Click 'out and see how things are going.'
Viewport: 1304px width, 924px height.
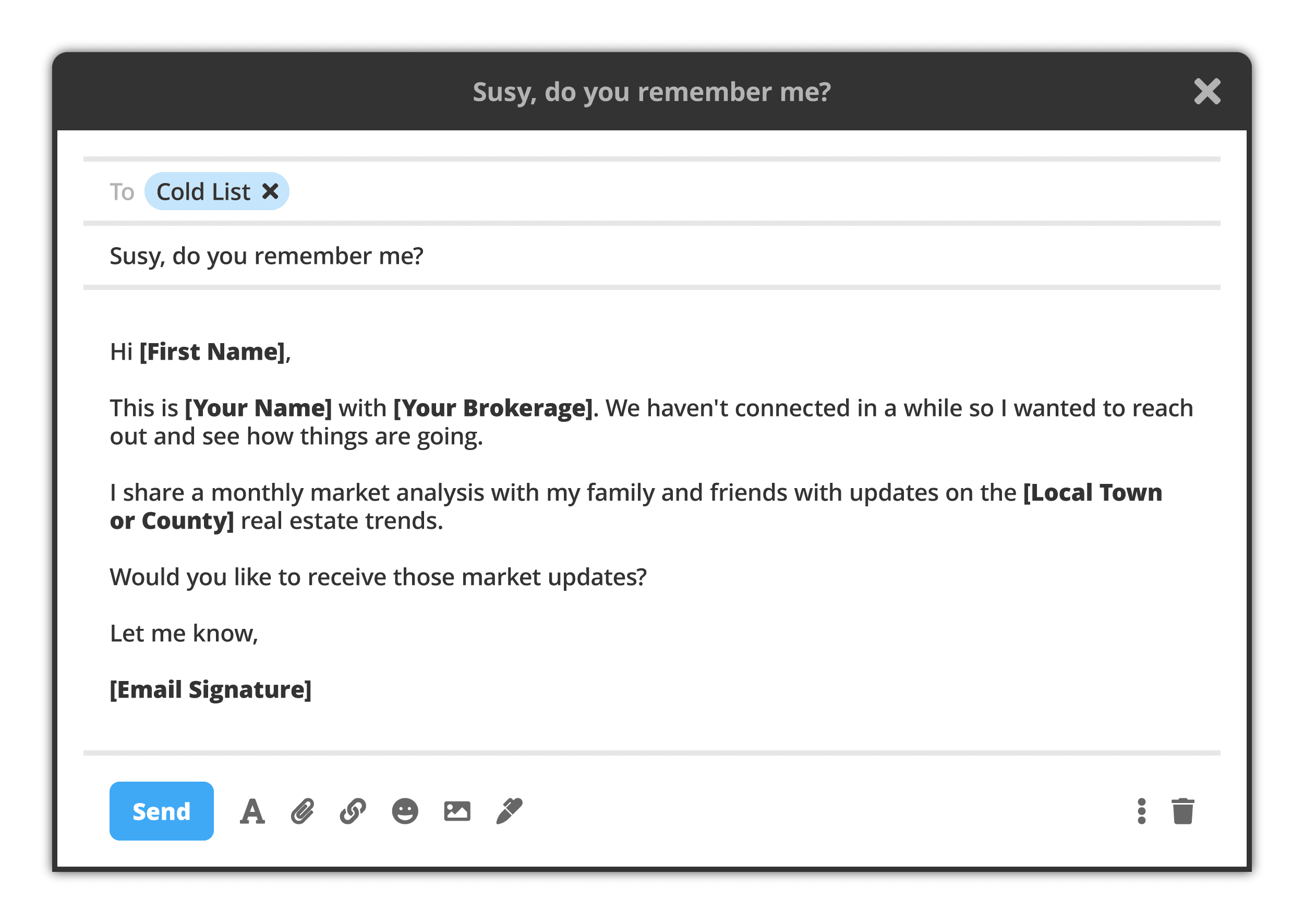point(296,437)
